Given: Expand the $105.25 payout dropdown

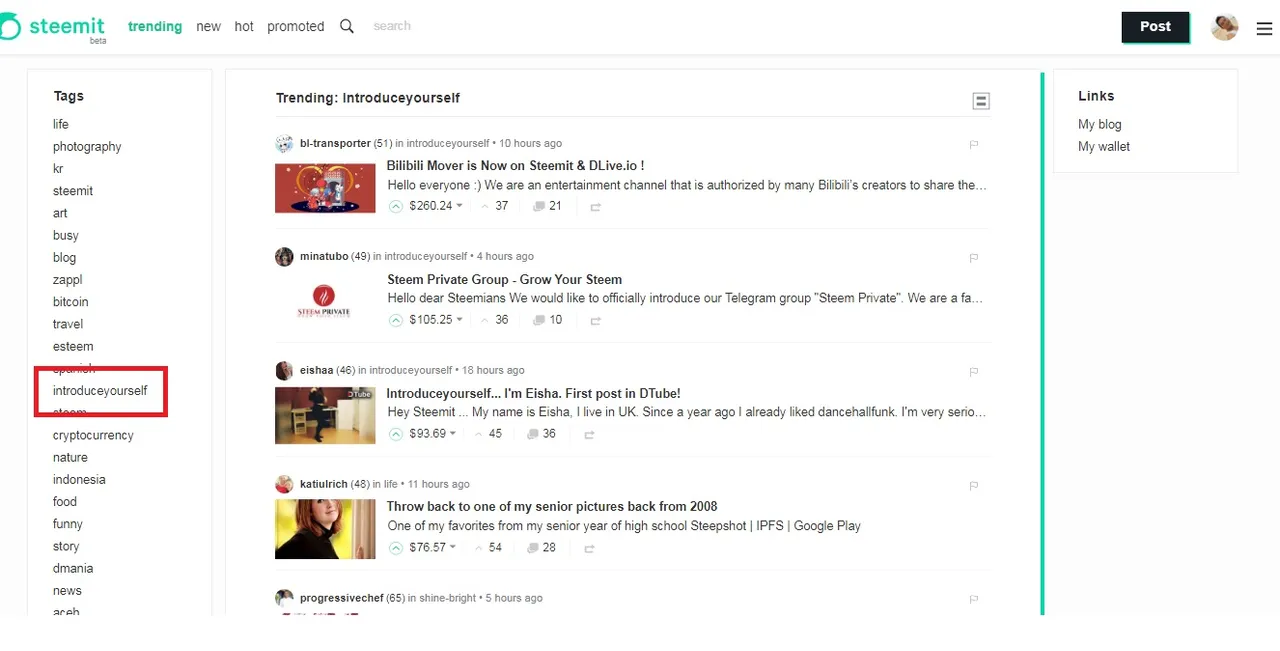Looking at the screenshot, I should pyautogui.click(x=459, y=320).
